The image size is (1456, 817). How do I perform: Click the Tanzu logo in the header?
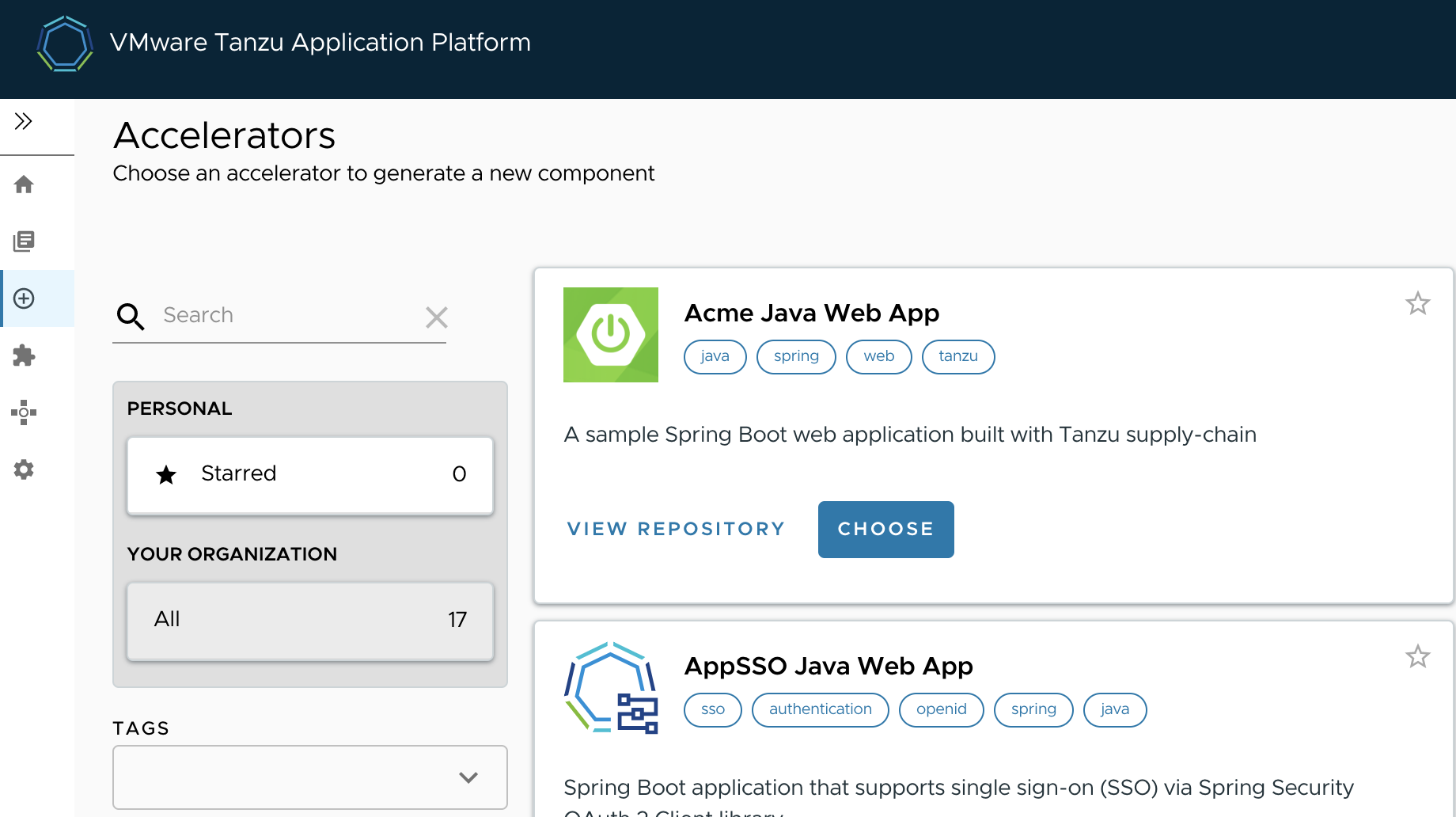(x=65, y=44)
